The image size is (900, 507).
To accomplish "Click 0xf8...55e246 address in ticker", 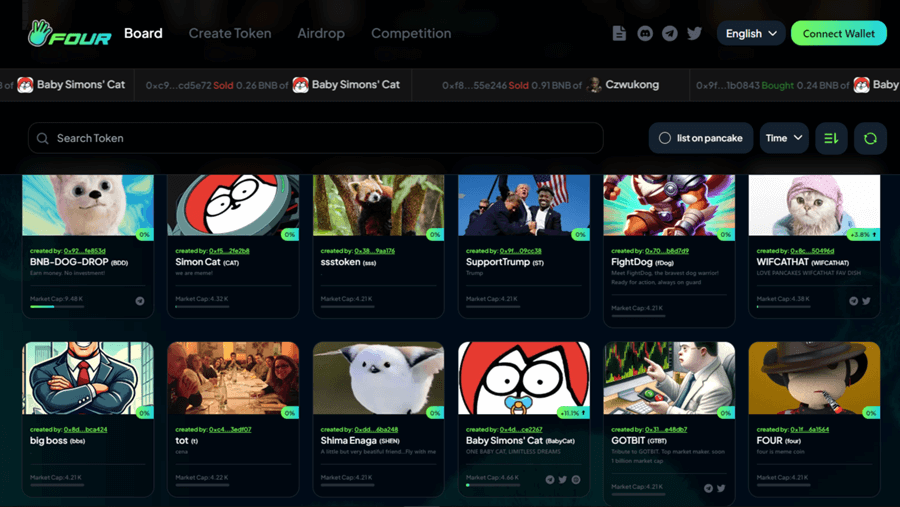I will [474, 85].
